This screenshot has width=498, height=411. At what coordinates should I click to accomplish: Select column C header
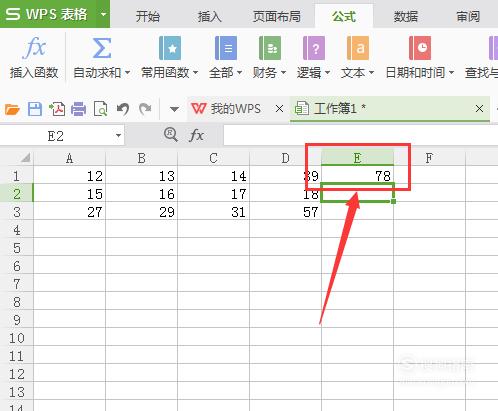point(213,158)
